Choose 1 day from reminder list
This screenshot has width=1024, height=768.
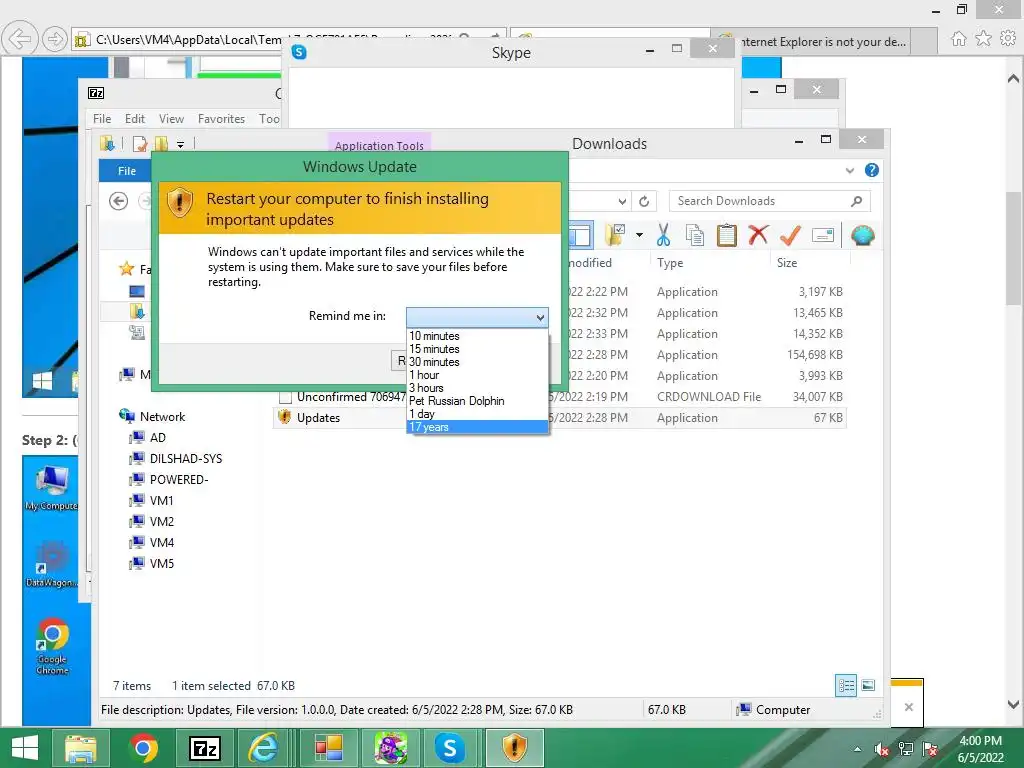click(477, 414)
